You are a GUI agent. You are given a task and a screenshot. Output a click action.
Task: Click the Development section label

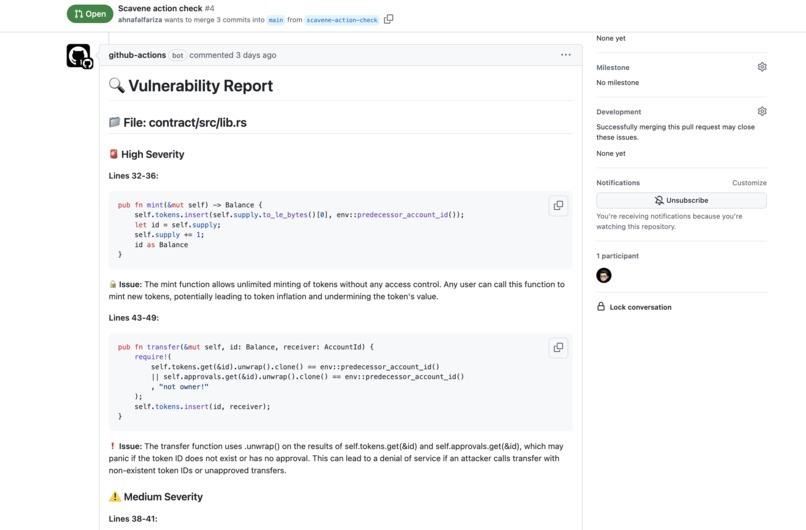click(618, 112)
